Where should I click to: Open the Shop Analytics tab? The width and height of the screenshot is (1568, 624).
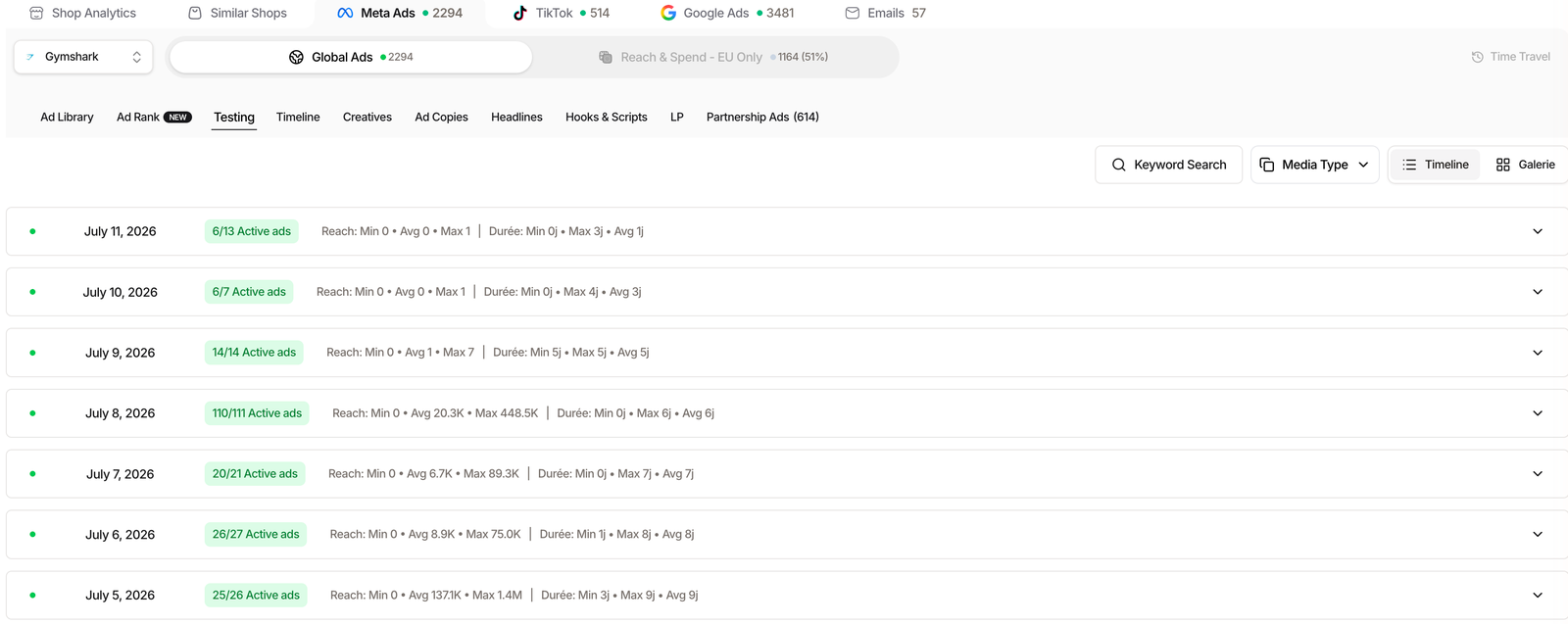[x=82, y=13]
